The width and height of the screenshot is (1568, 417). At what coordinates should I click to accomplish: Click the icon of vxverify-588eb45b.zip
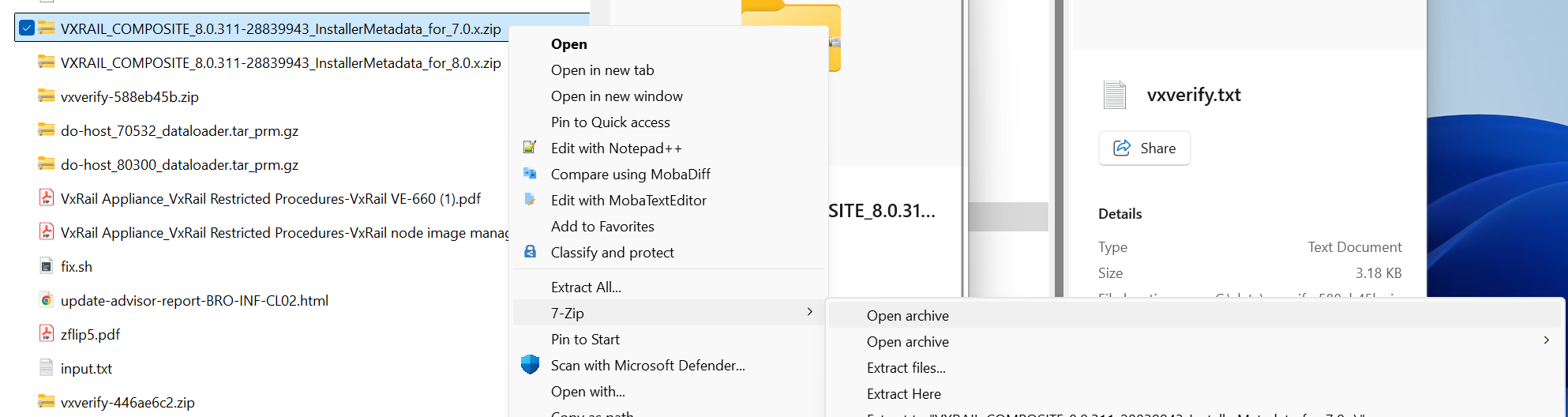point(47,96)
